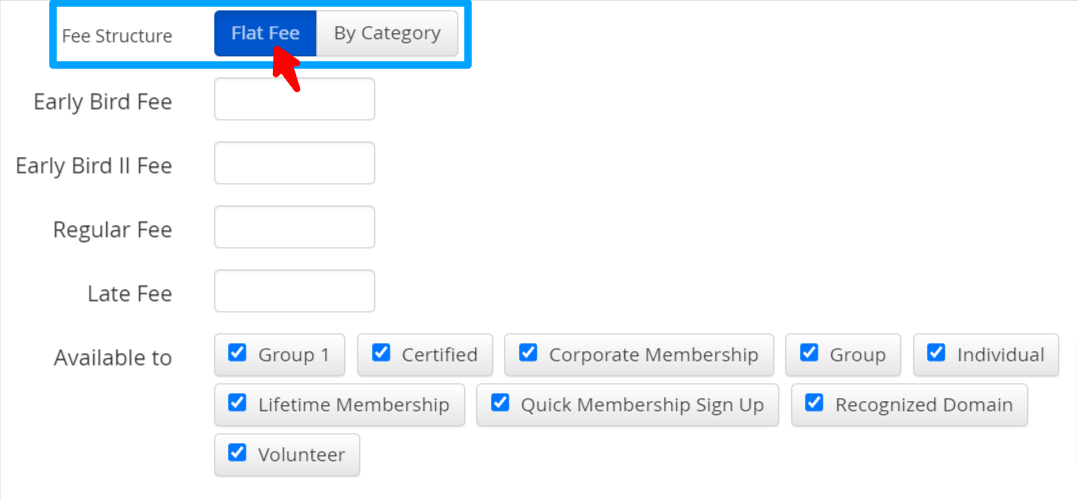Viewport: 1078px width, 500px height.
Task: Disable Quick Membership Sign Up checkbox
Action: pyautogui.click(x=500, y=403)
